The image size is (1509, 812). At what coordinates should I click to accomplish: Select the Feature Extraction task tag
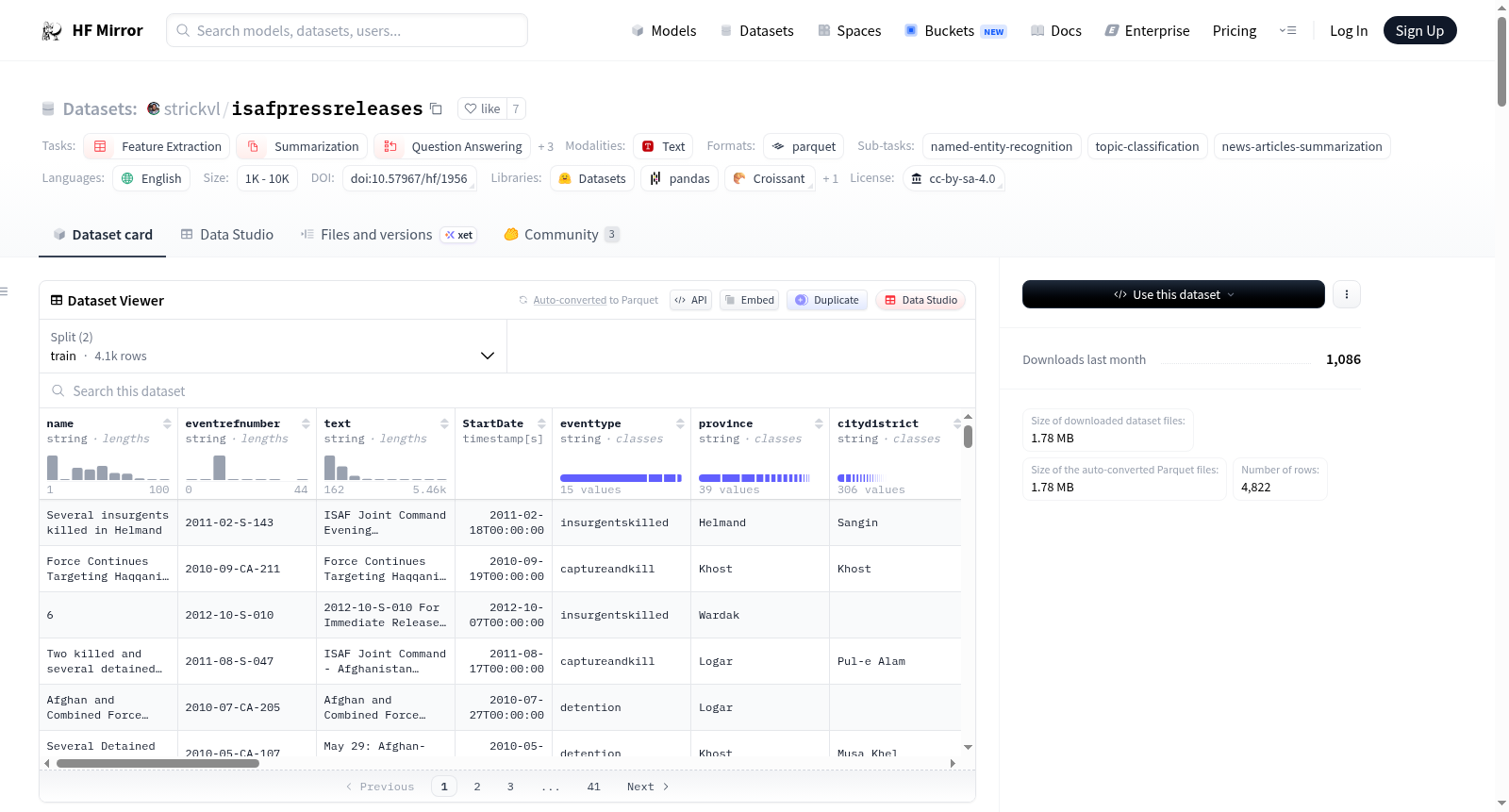(157, 146)
